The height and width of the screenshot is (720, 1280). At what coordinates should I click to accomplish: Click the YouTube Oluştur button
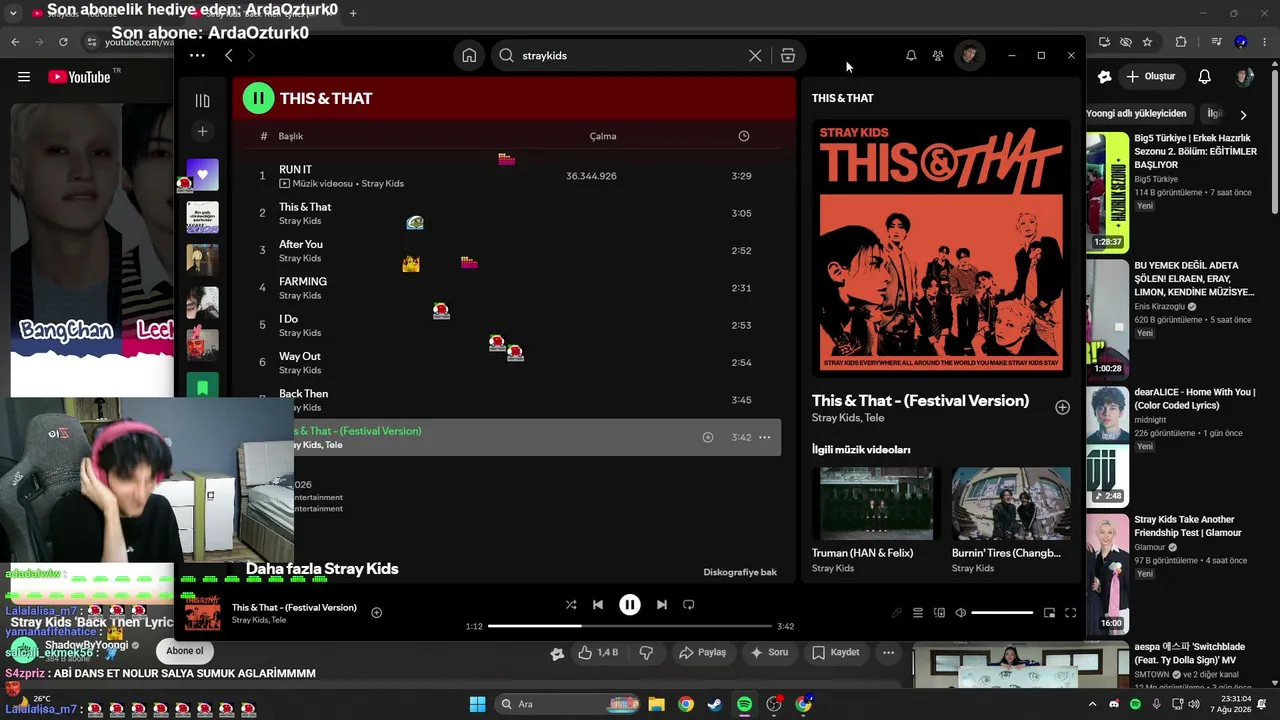(1151, 77)
